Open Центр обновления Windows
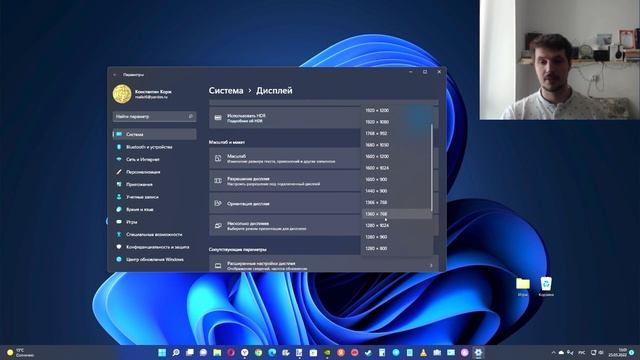The image size is (640, 360). point(154,260)
